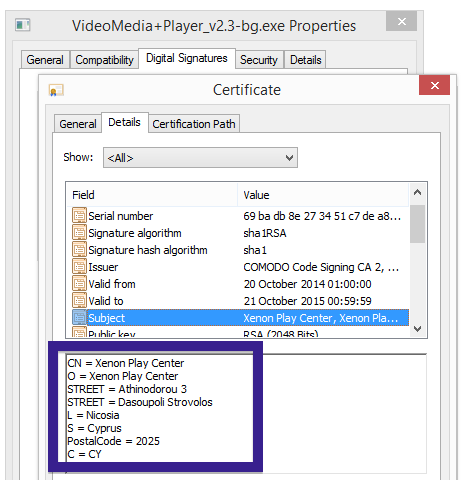The image size is (464, 480).
Task: Click the field list scroll down arrow
Action: click(x=417, y=329)
